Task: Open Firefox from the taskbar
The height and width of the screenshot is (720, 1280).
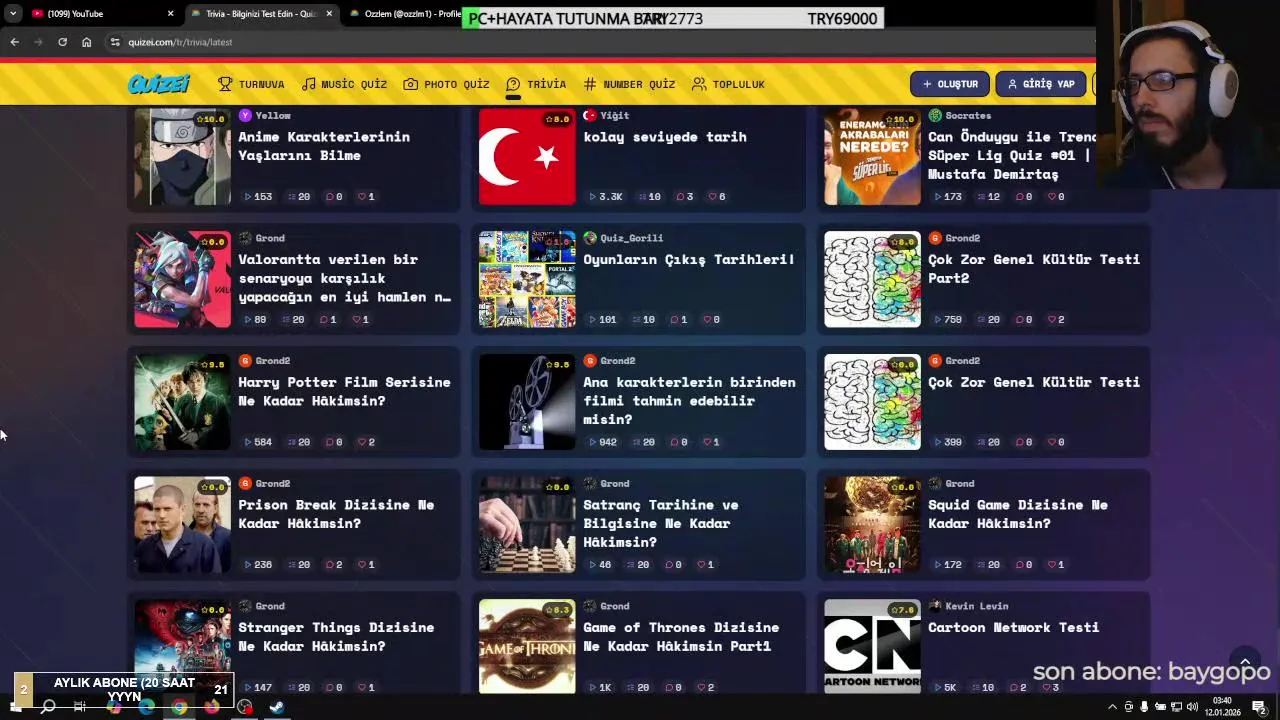Action: click(212, 707)
